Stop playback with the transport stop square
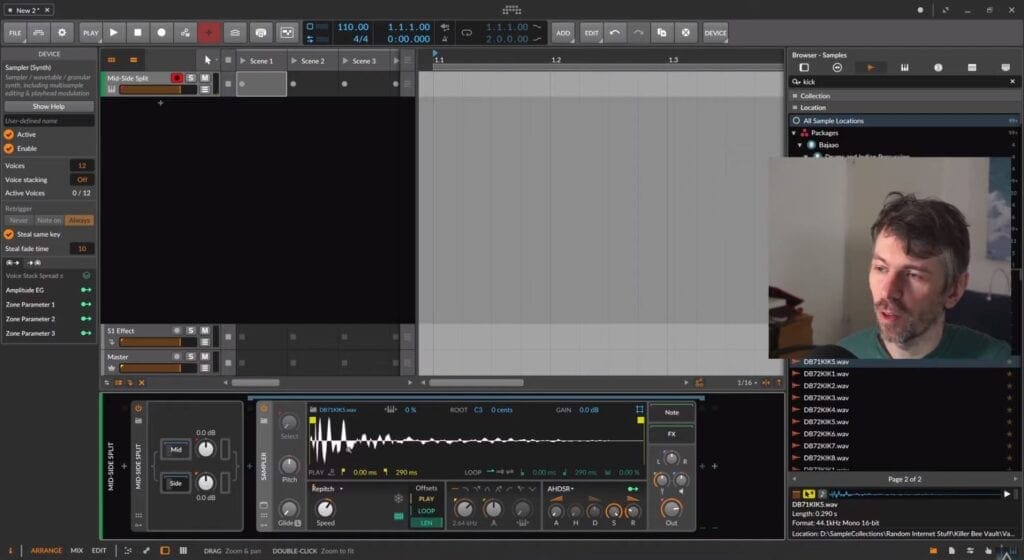 [x=137, y=33]
